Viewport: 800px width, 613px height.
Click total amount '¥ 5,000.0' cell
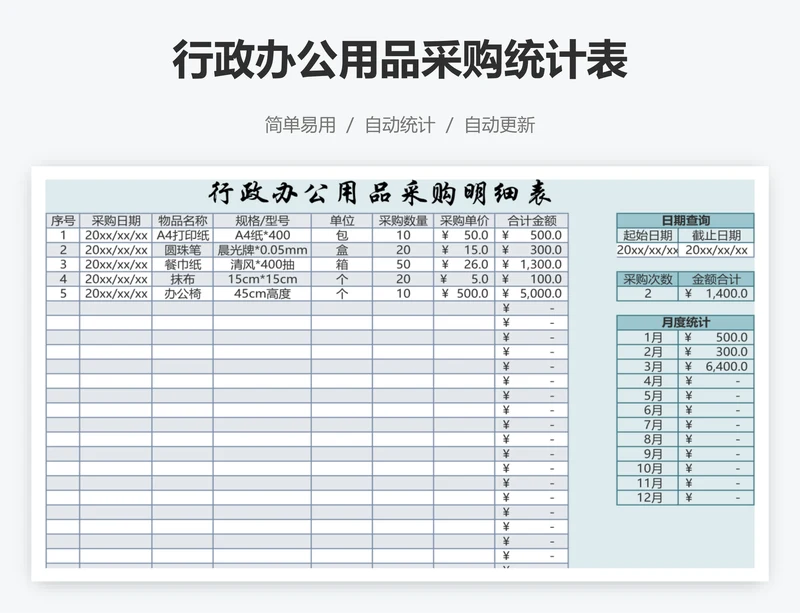532,293
